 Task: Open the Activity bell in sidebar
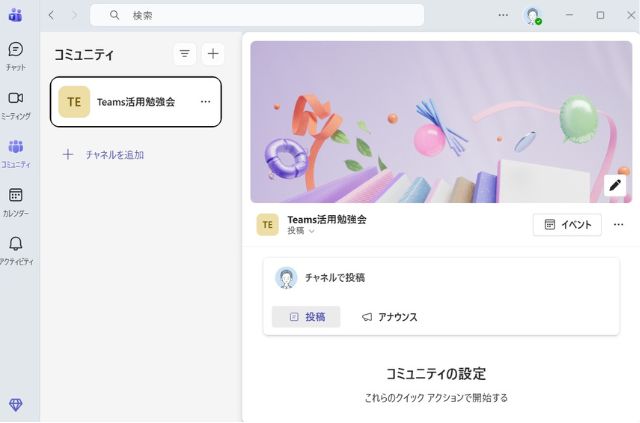coord(16,249)
